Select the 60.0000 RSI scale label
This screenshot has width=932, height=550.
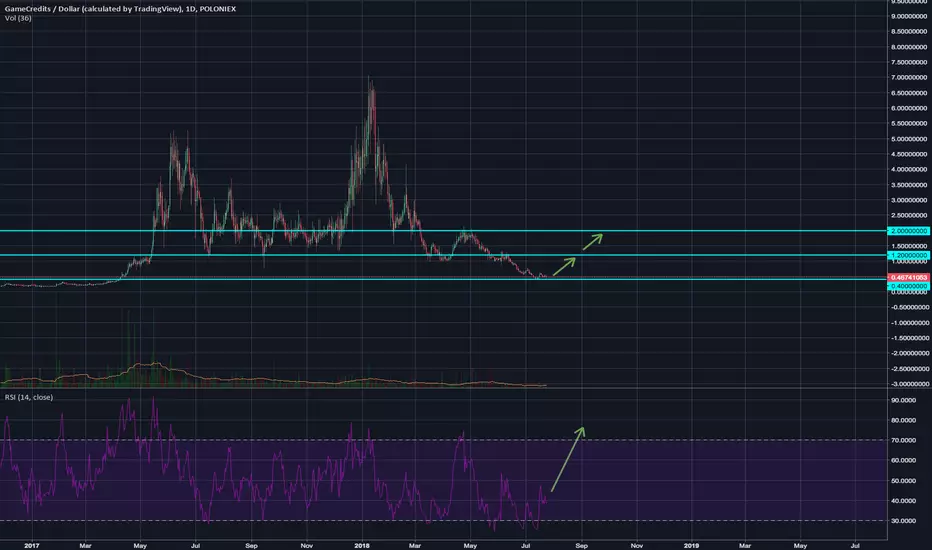tap(904, 460)
